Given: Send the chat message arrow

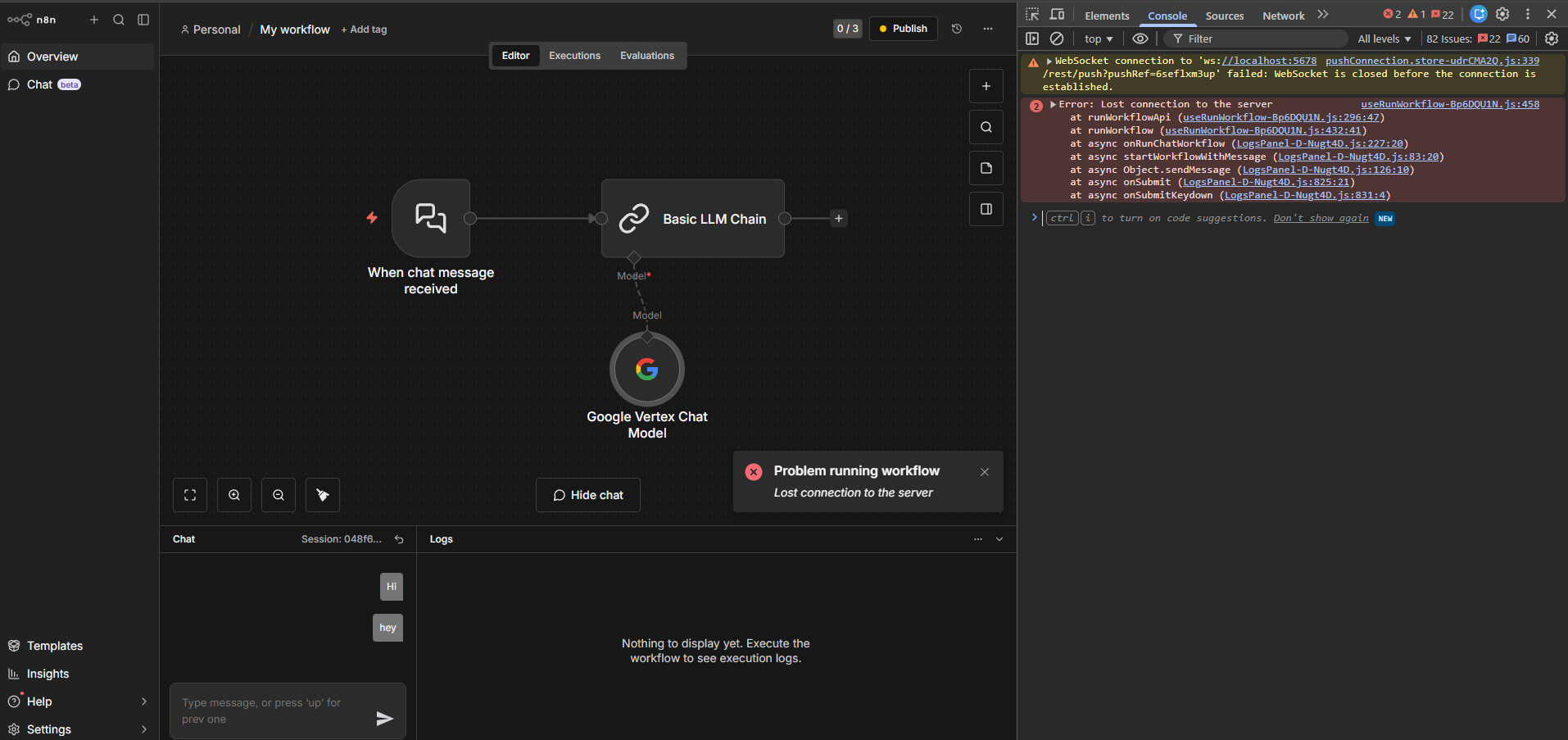Looking at the screenshot, I should tap(384, 719).
